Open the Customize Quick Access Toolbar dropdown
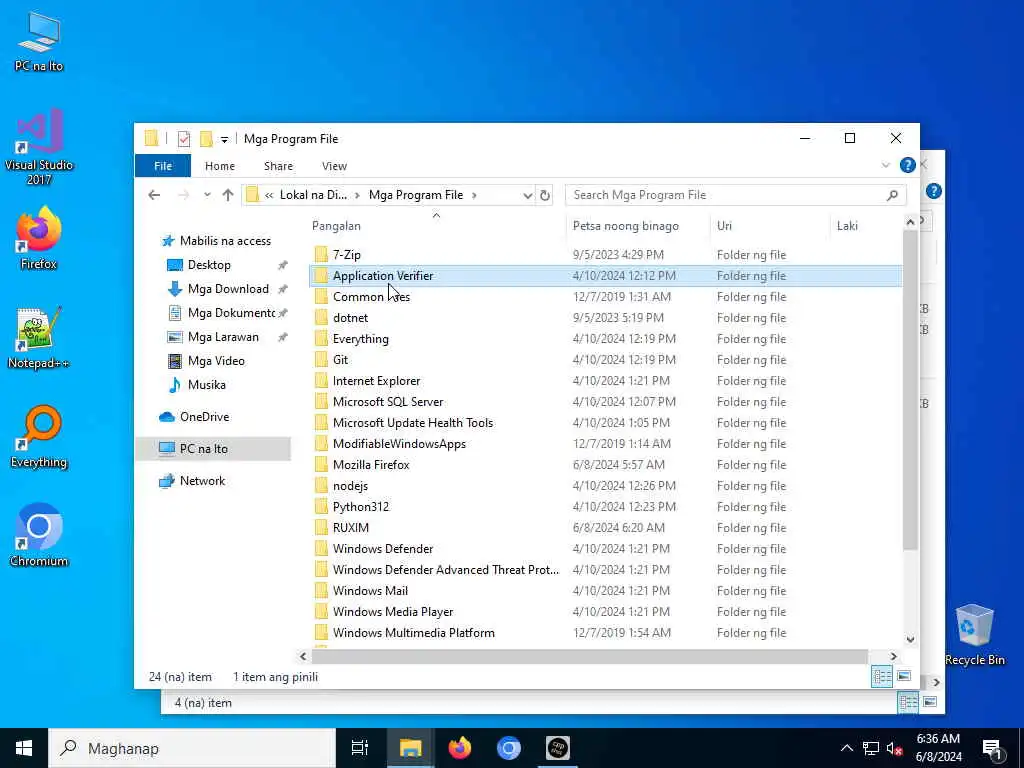 (x=224, y=139)
